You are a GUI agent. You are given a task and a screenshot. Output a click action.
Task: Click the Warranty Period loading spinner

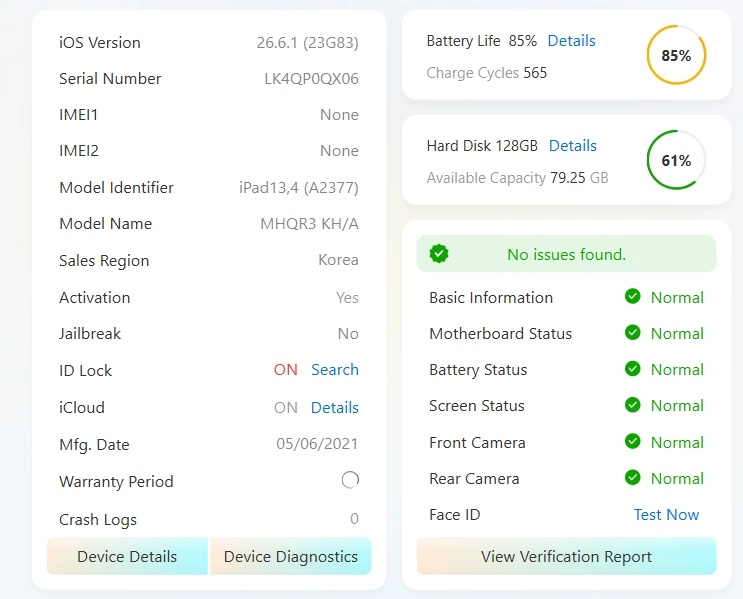350,480
